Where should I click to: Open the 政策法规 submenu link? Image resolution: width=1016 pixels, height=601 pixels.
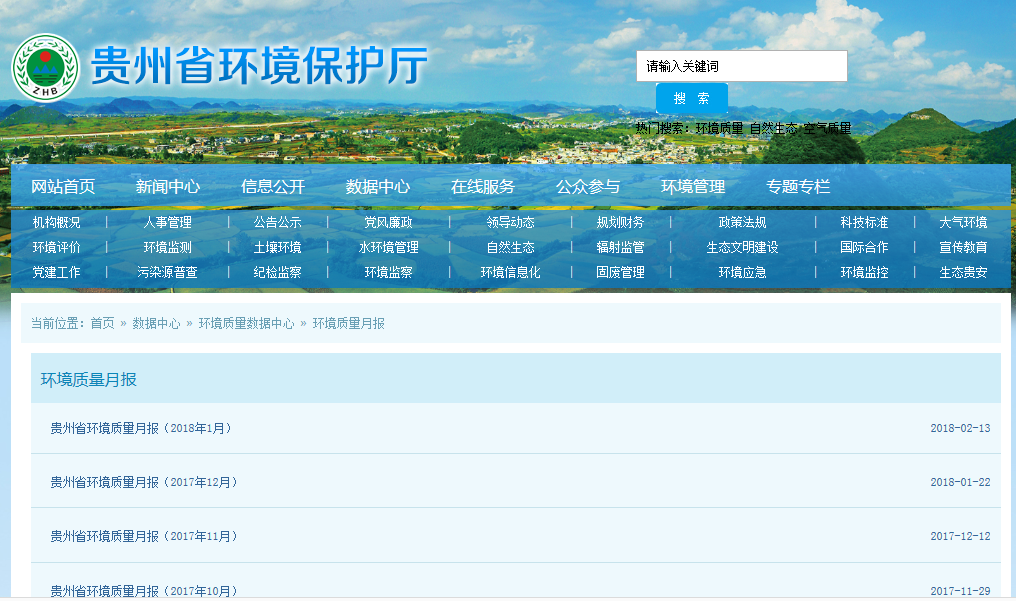pyautogui.click(x=742, y=223)
